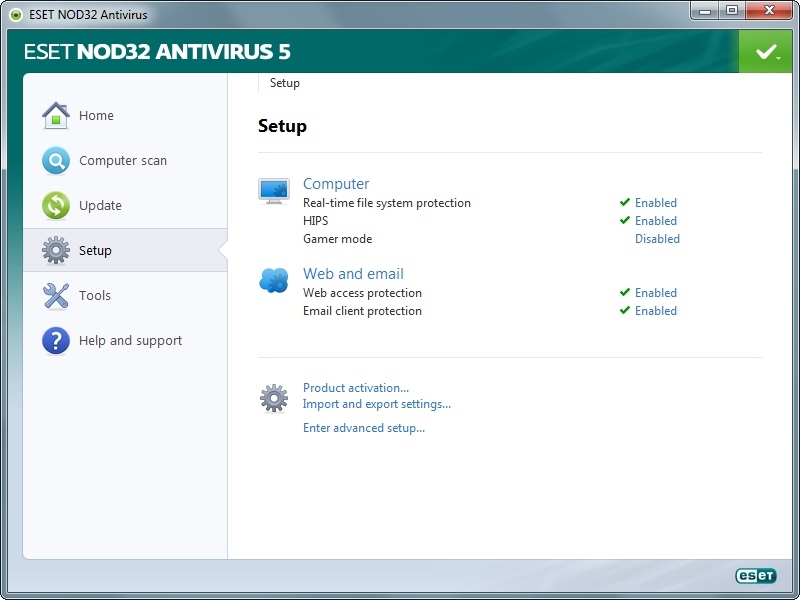Click the gear icon beside Product activation
Viewport: 800px width, 600px height.
tap(274, 398)
